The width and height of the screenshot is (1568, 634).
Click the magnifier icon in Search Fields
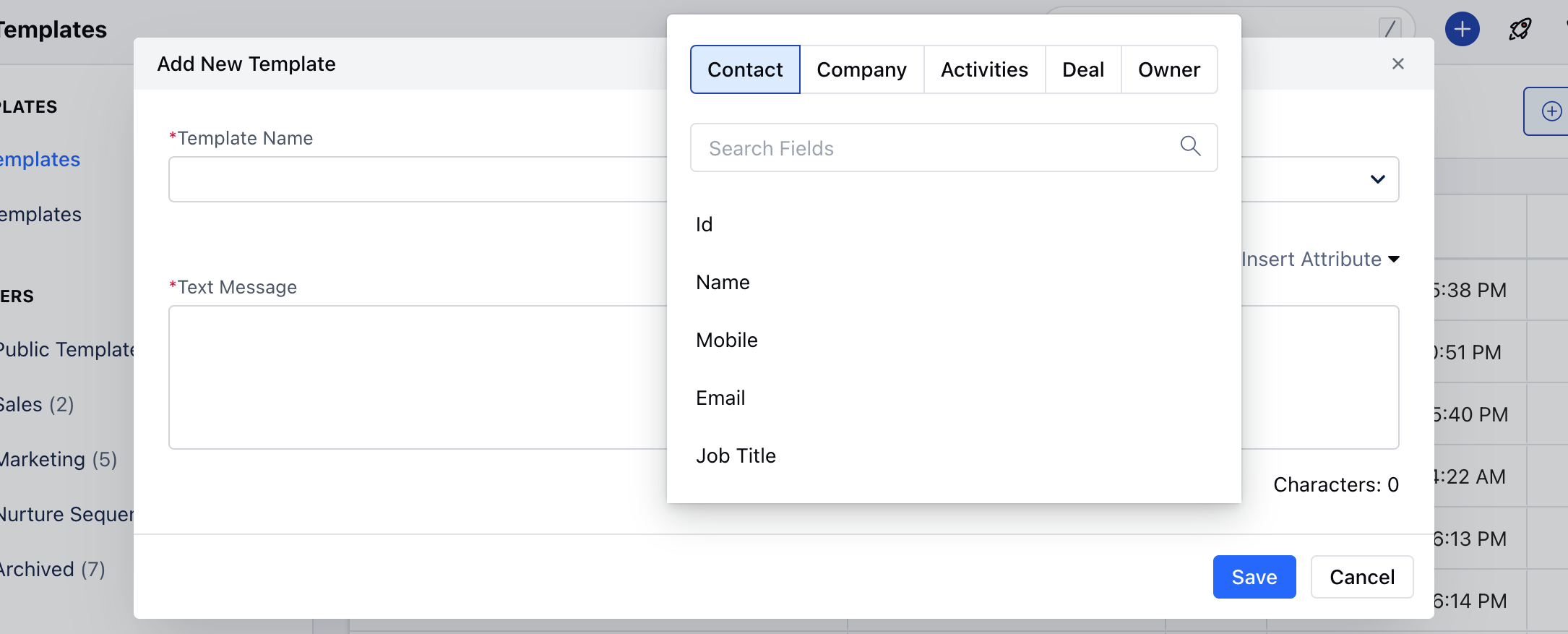(x=1190, y=147)
